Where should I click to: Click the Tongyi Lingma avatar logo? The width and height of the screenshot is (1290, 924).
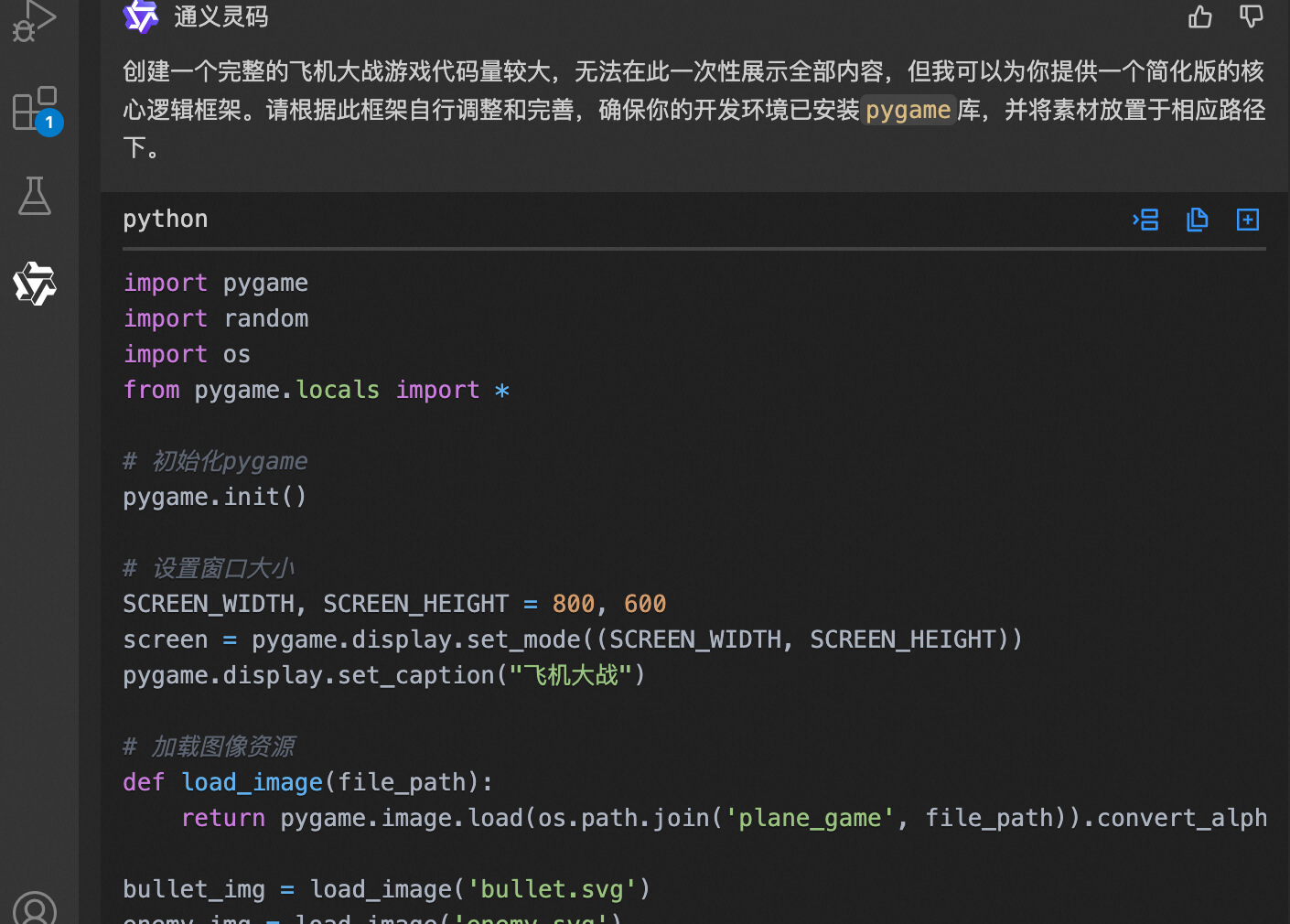point(141,16)
